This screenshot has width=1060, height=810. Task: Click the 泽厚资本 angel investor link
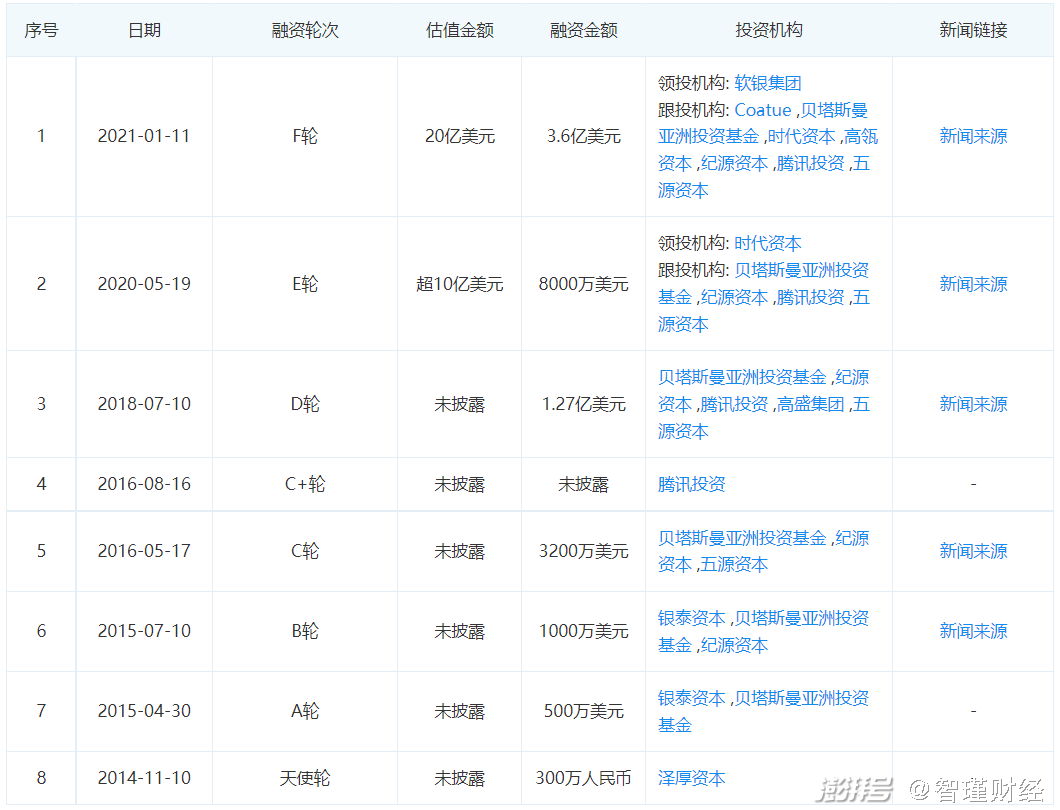point(691,778)
